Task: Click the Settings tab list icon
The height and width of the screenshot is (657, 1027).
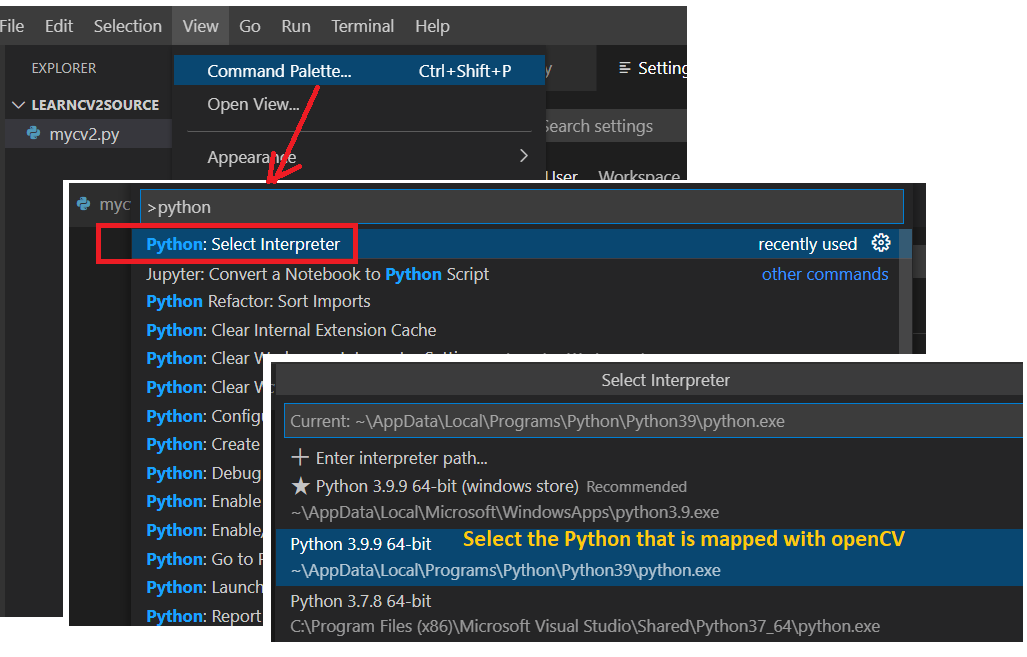Action: (x=625, y=68)
